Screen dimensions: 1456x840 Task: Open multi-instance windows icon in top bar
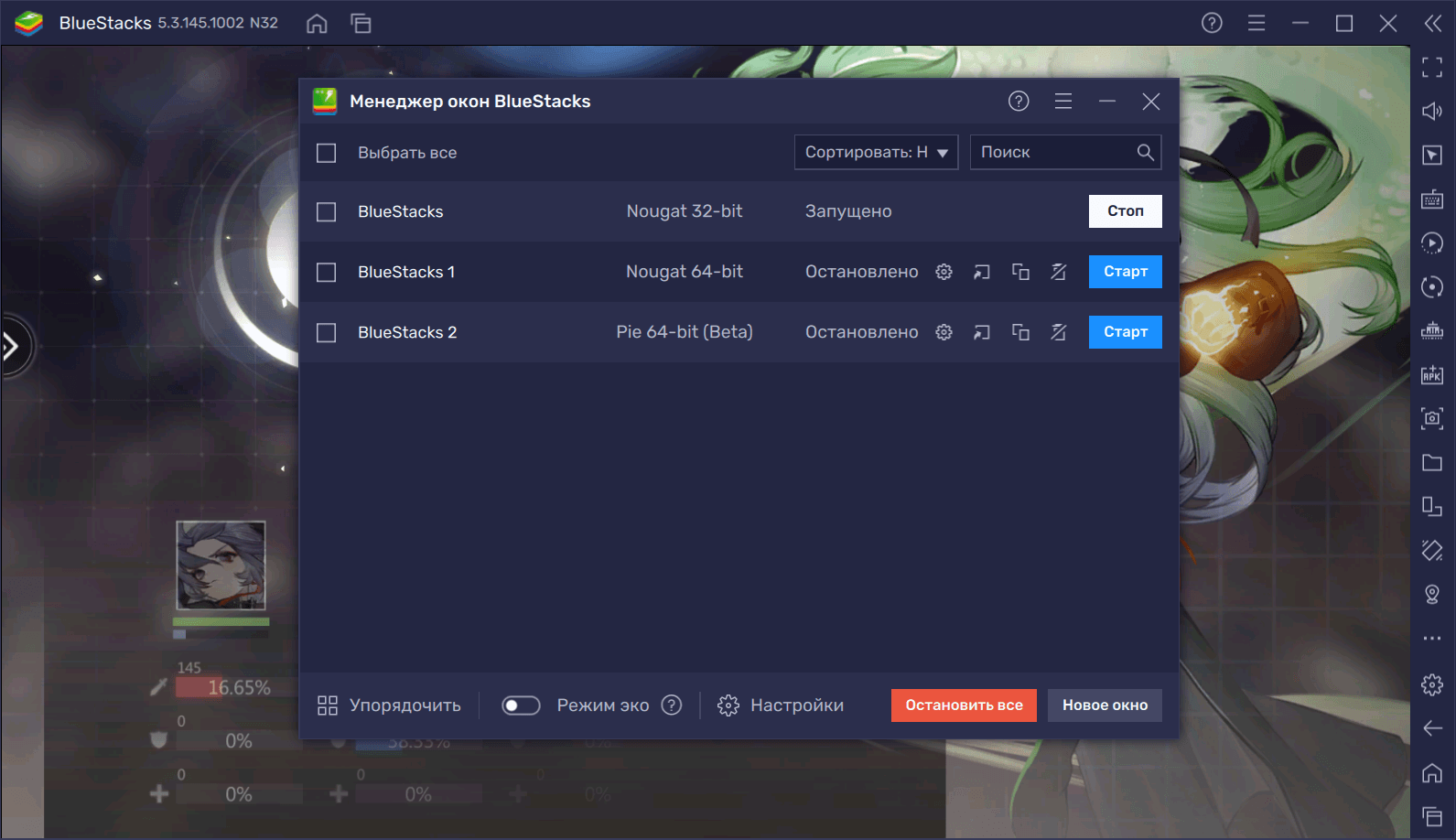click(361, 23)
